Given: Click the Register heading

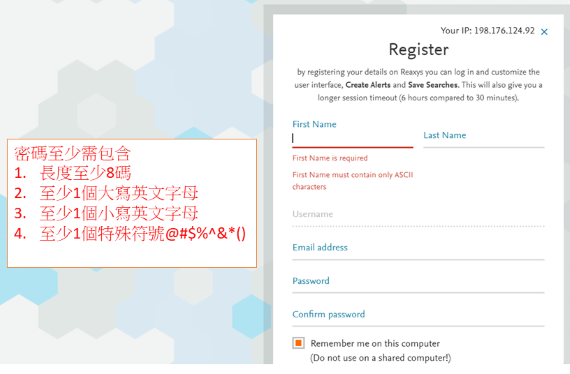Looking at the screenshot, I should tap(418, 50).
